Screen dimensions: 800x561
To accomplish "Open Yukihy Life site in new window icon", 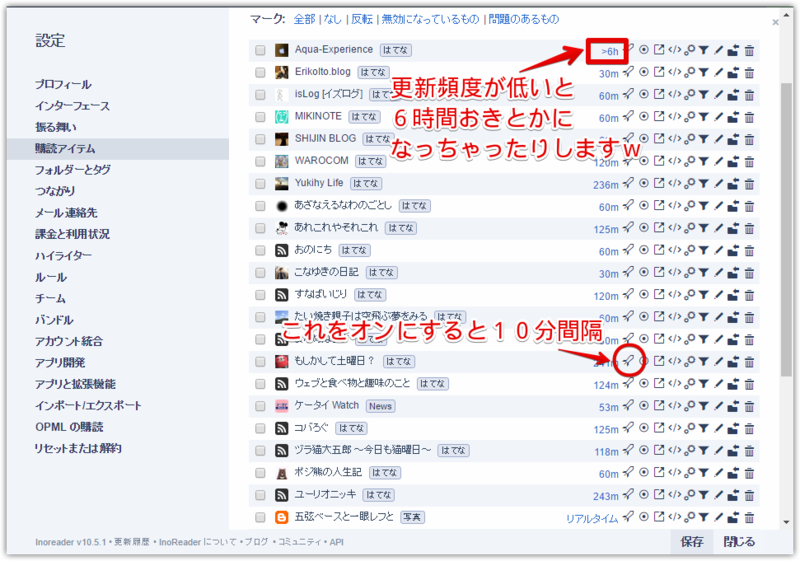I will [659, 183].
